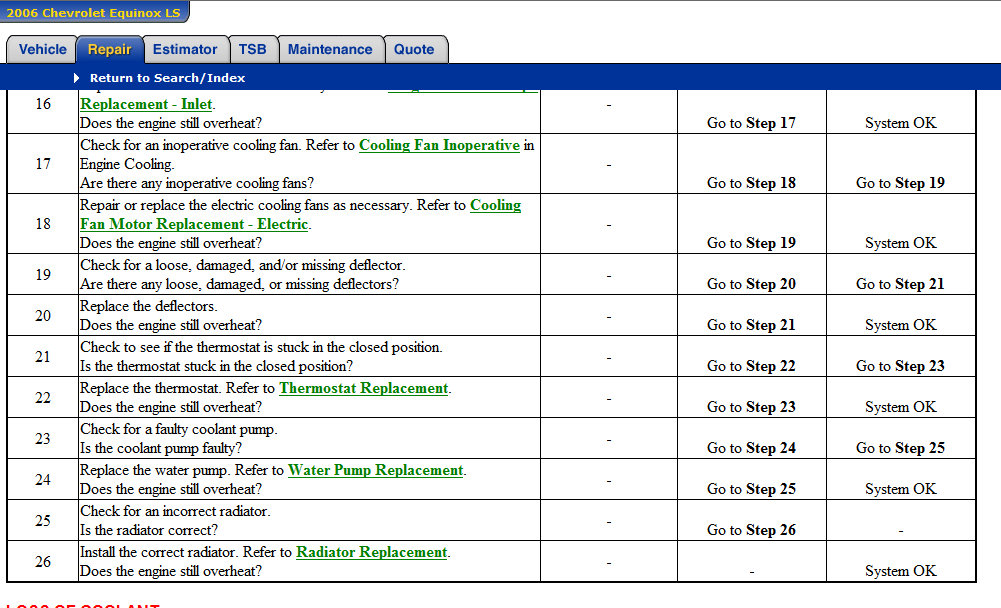Image resolution: width=1001 pixels, height=608 pixels.
Task: Click 'Are there any loose, damaged, or missing deflectors?'
Action: pyautogui.click(x=239, y=284)
